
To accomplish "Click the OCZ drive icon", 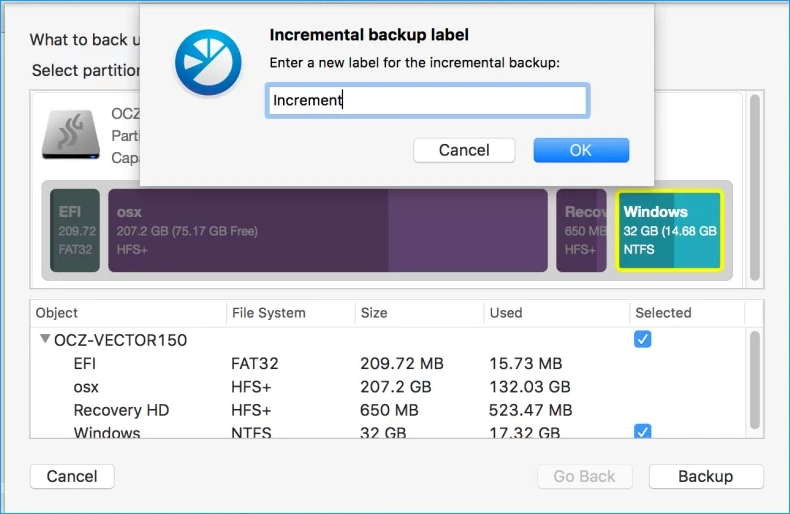I will coord(71,135).
